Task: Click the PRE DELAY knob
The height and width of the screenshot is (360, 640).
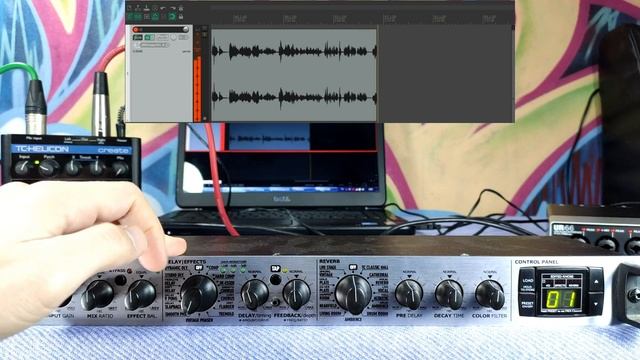Action: (409, 294)
